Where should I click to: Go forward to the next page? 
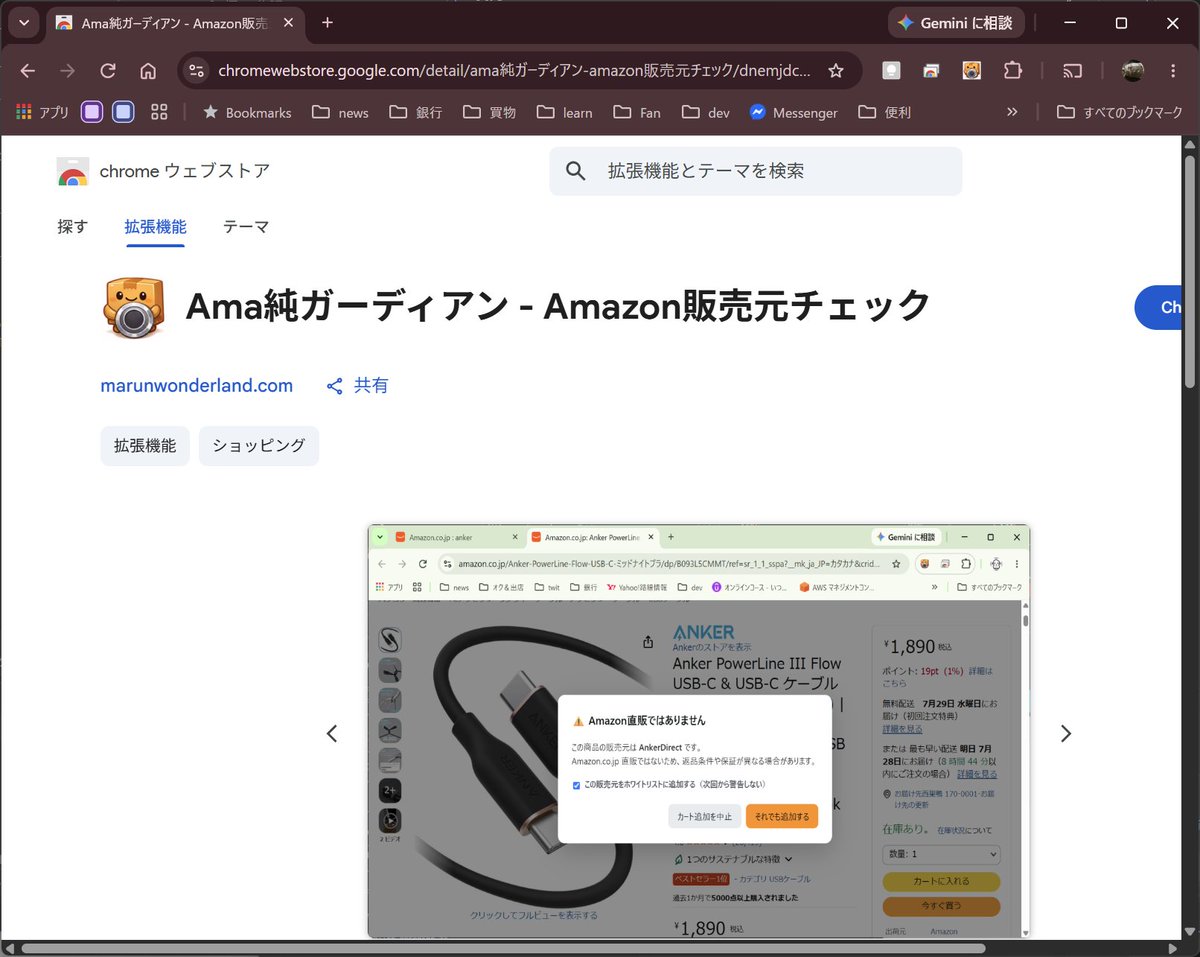point(68,70)
